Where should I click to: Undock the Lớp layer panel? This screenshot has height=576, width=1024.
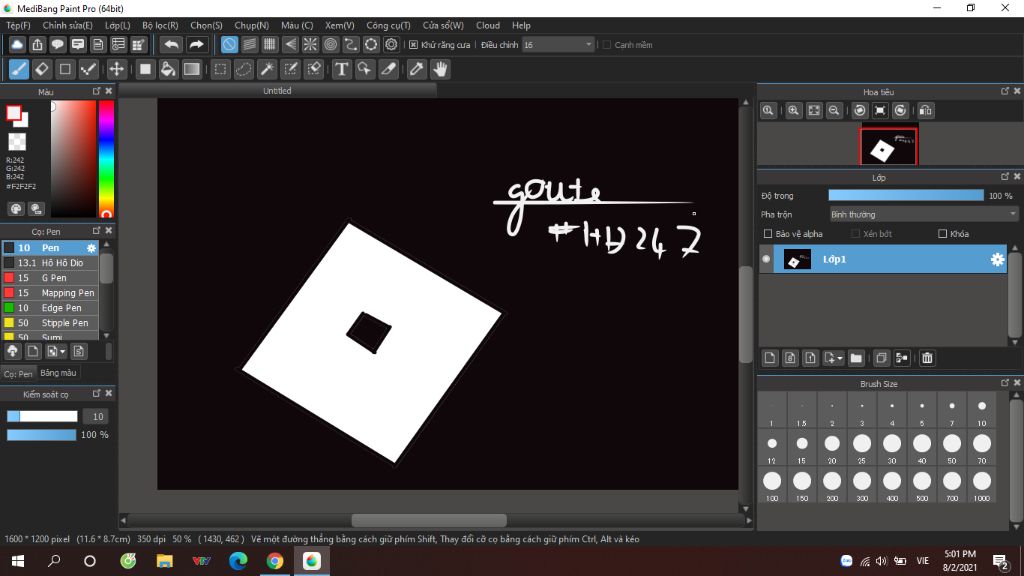click(x=1005, y=177)
